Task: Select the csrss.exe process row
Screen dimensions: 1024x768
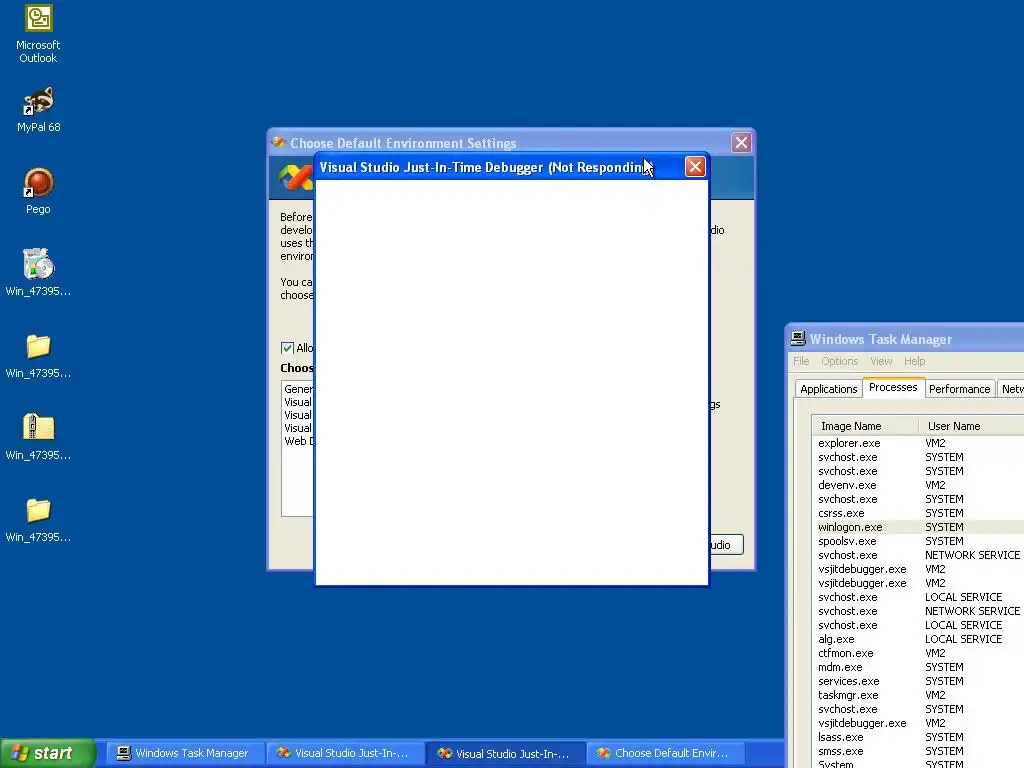Action: (x=918, y=513)
